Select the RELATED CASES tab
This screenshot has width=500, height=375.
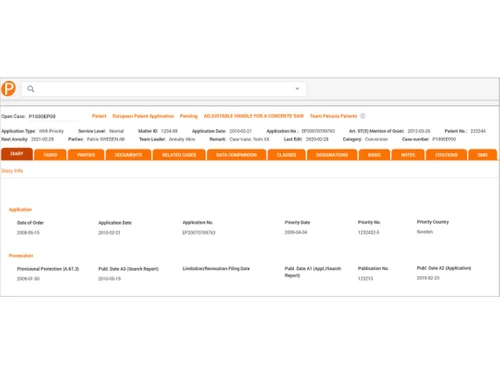pyautogui.click(x=179, y=155)
